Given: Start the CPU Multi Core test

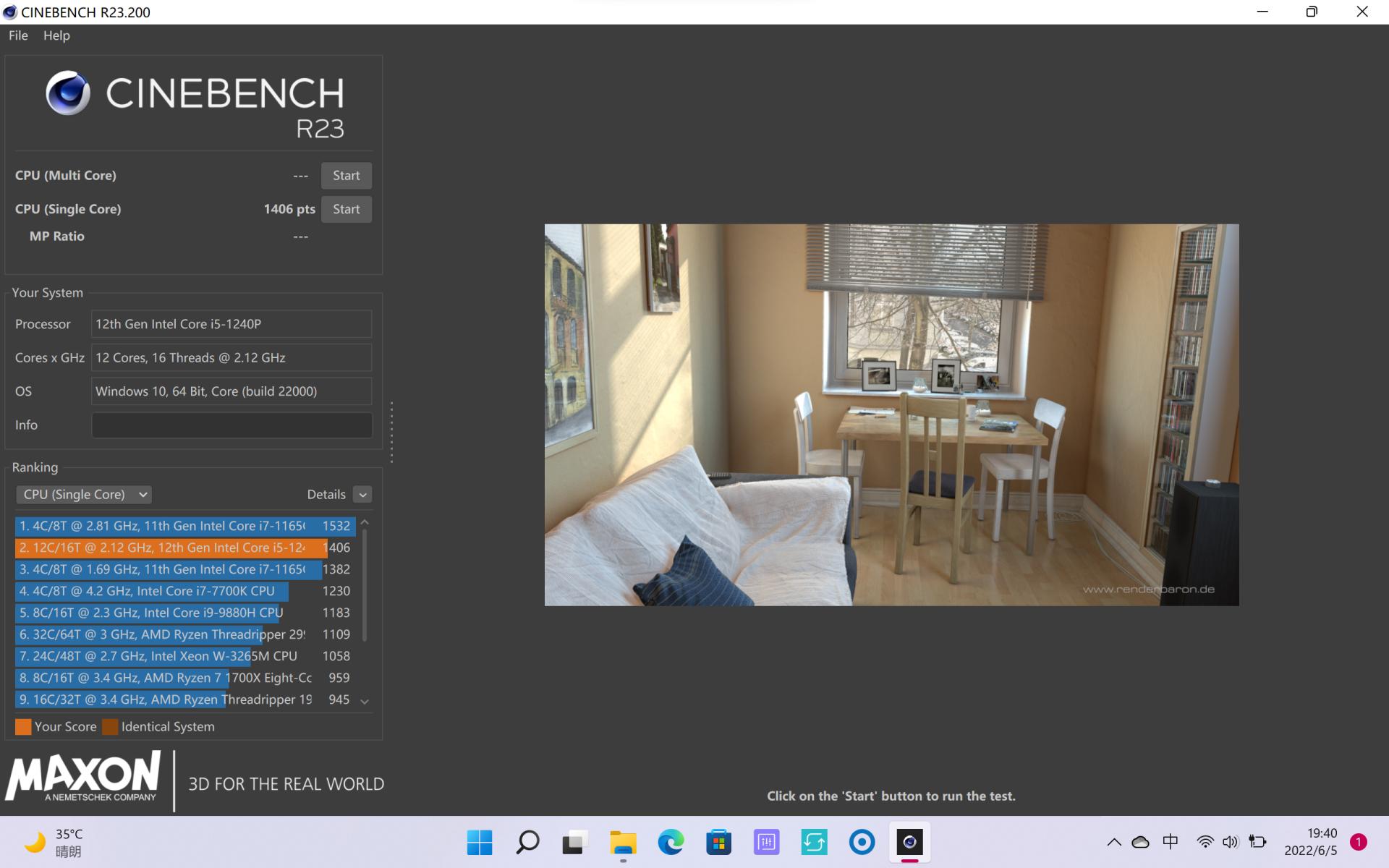Looking at the screenshot, I should pos(346,176).
